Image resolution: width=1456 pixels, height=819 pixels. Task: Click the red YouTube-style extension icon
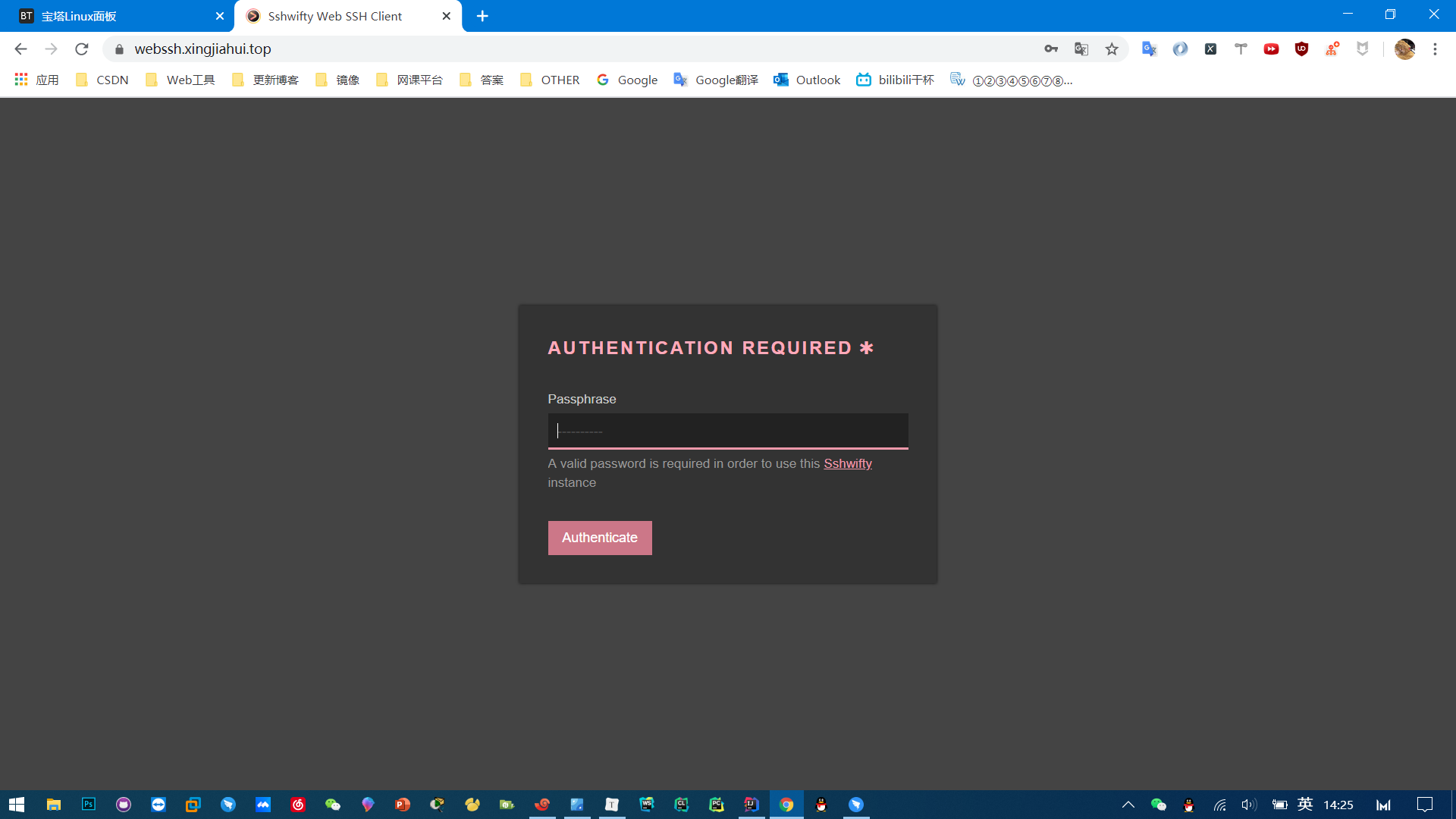(1271, 49)
